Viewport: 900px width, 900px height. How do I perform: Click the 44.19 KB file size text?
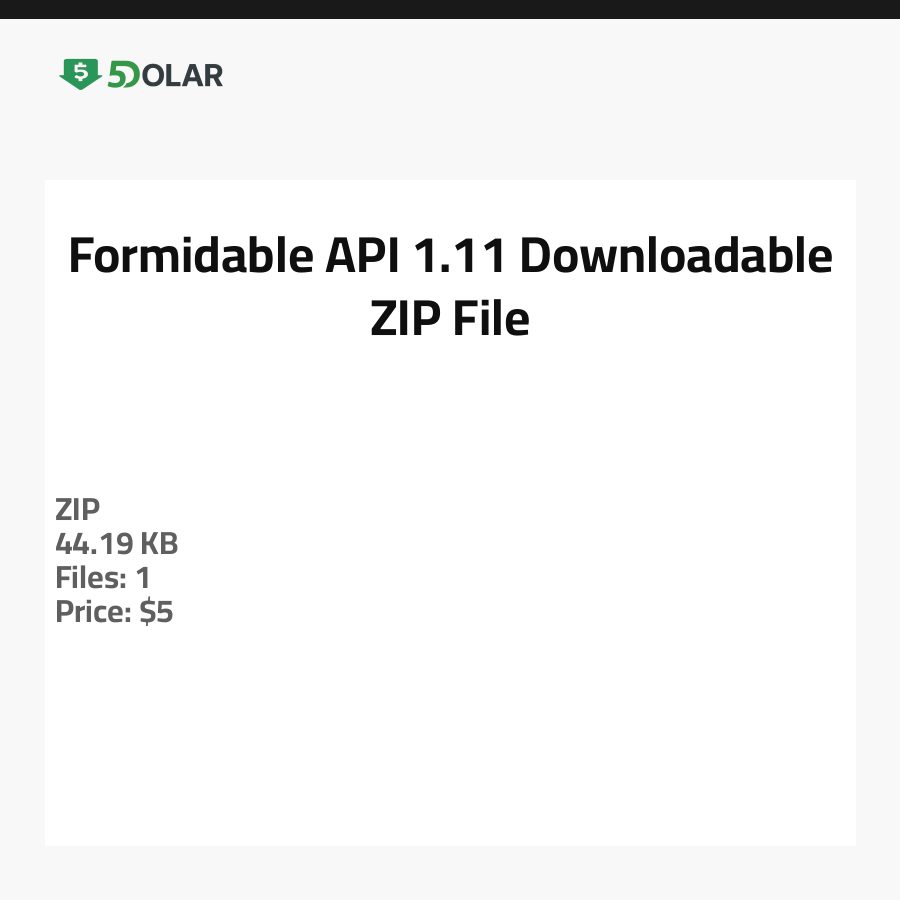117,544
